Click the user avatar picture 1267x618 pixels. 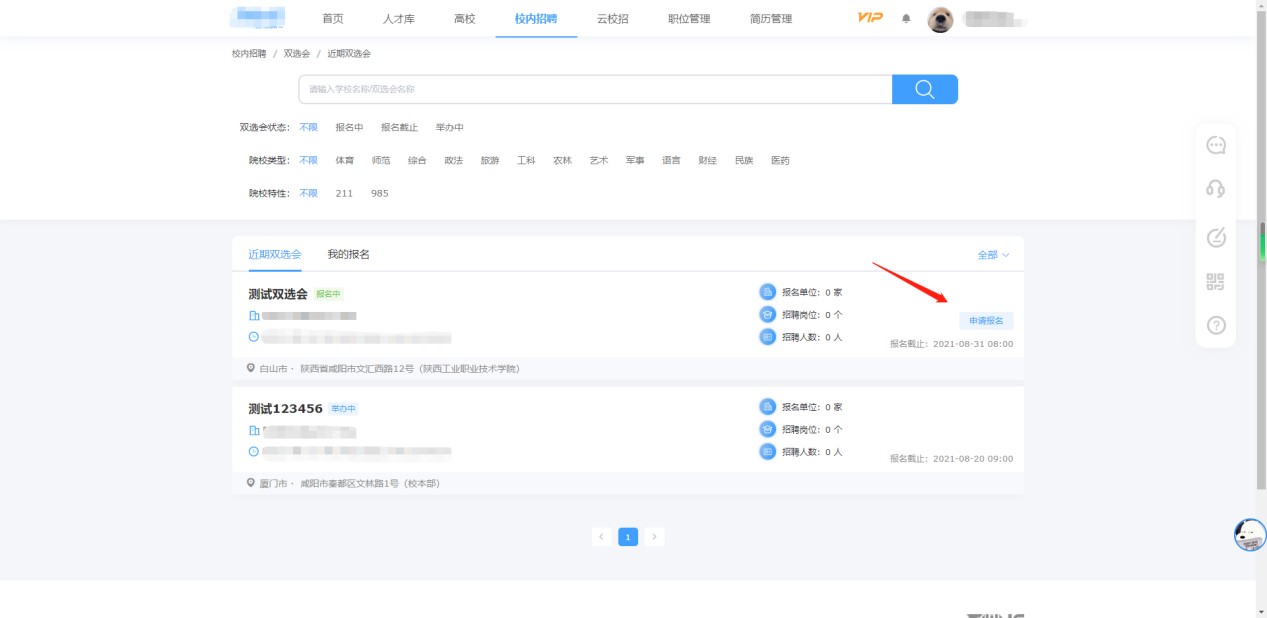tap(940, 19)
